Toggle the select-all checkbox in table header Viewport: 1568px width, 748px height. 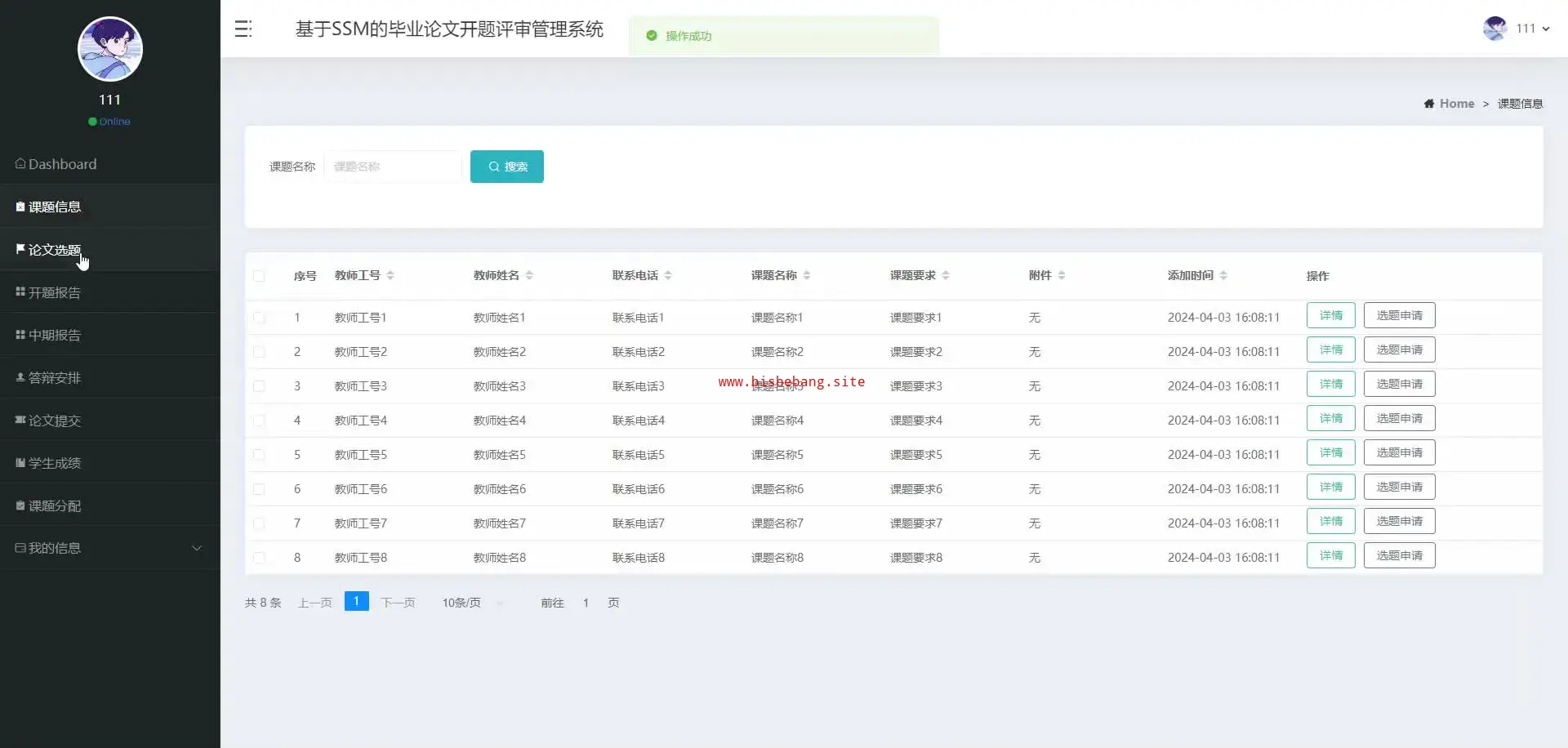(259, 276)
